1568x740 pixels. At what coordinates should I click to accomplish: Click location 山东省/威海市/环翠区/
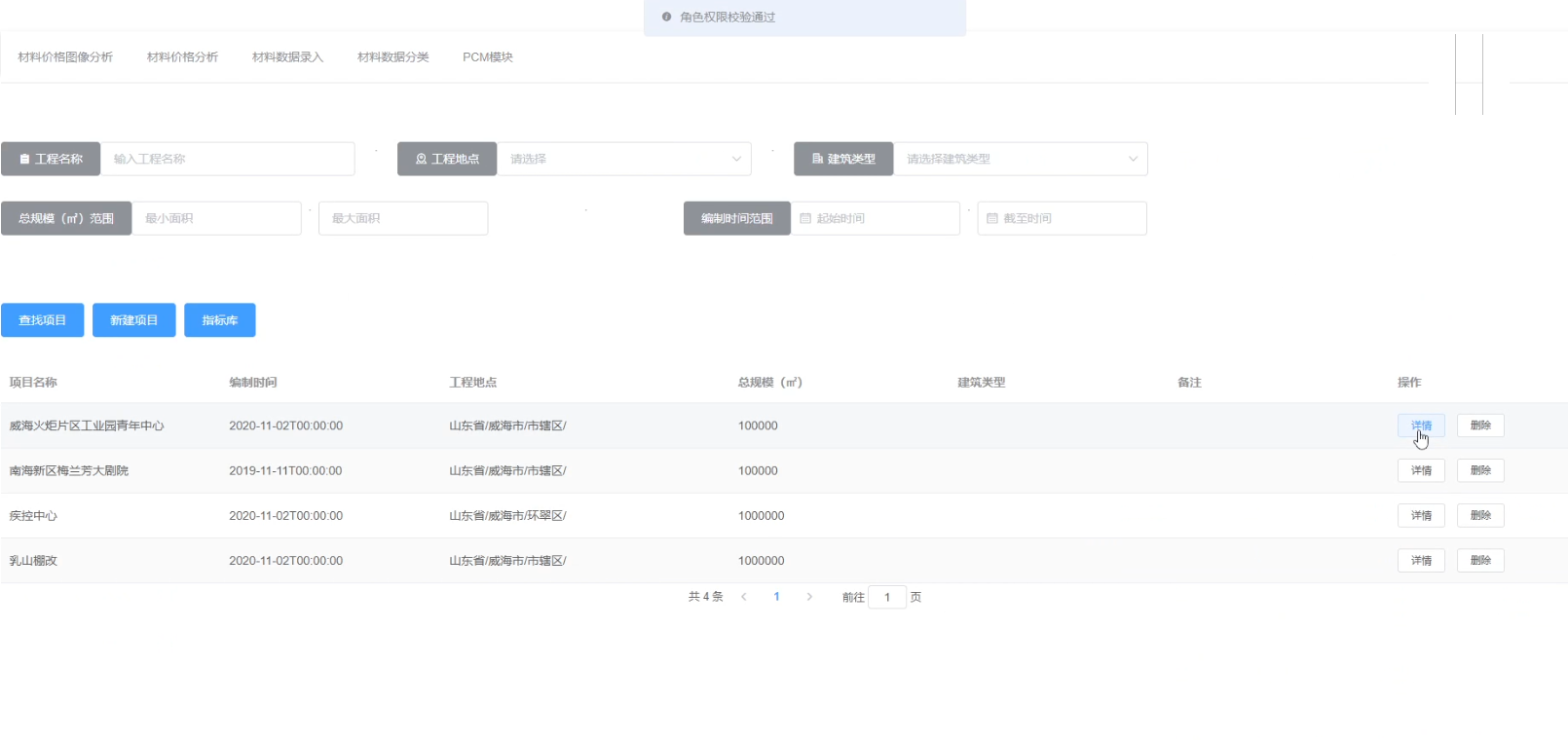(507, 515)
